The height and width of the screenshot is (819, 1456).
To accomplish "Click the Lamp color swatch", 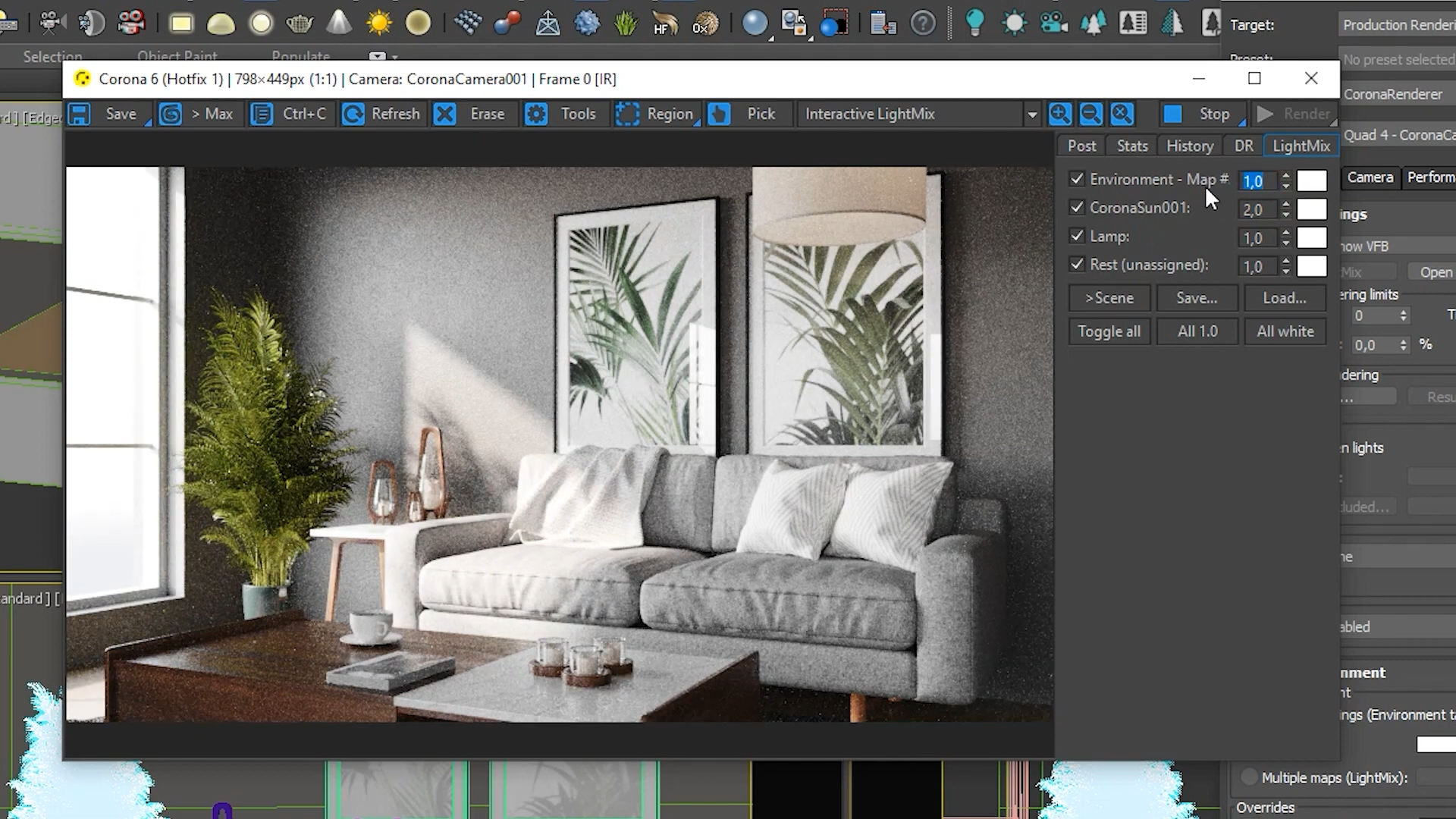I will [1311, 238].
